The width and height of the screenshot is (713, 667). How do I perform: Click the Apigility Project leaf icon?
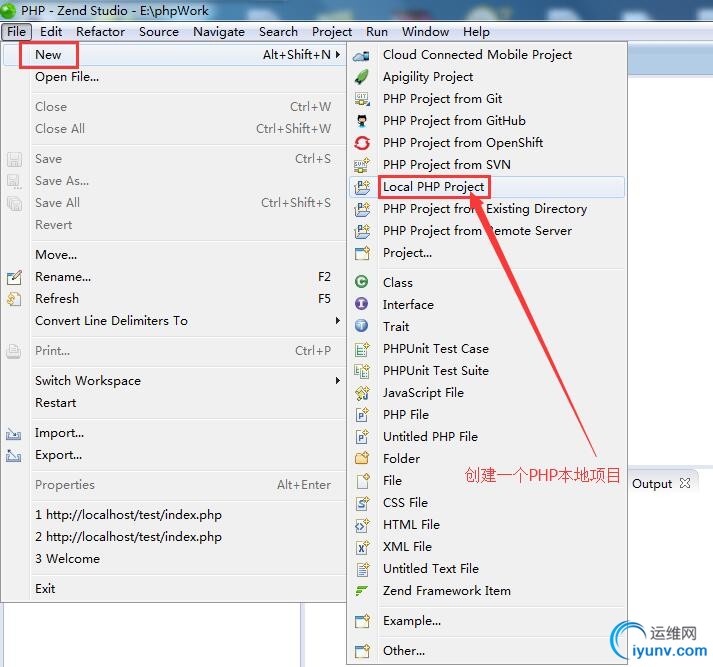coord(362,77)
